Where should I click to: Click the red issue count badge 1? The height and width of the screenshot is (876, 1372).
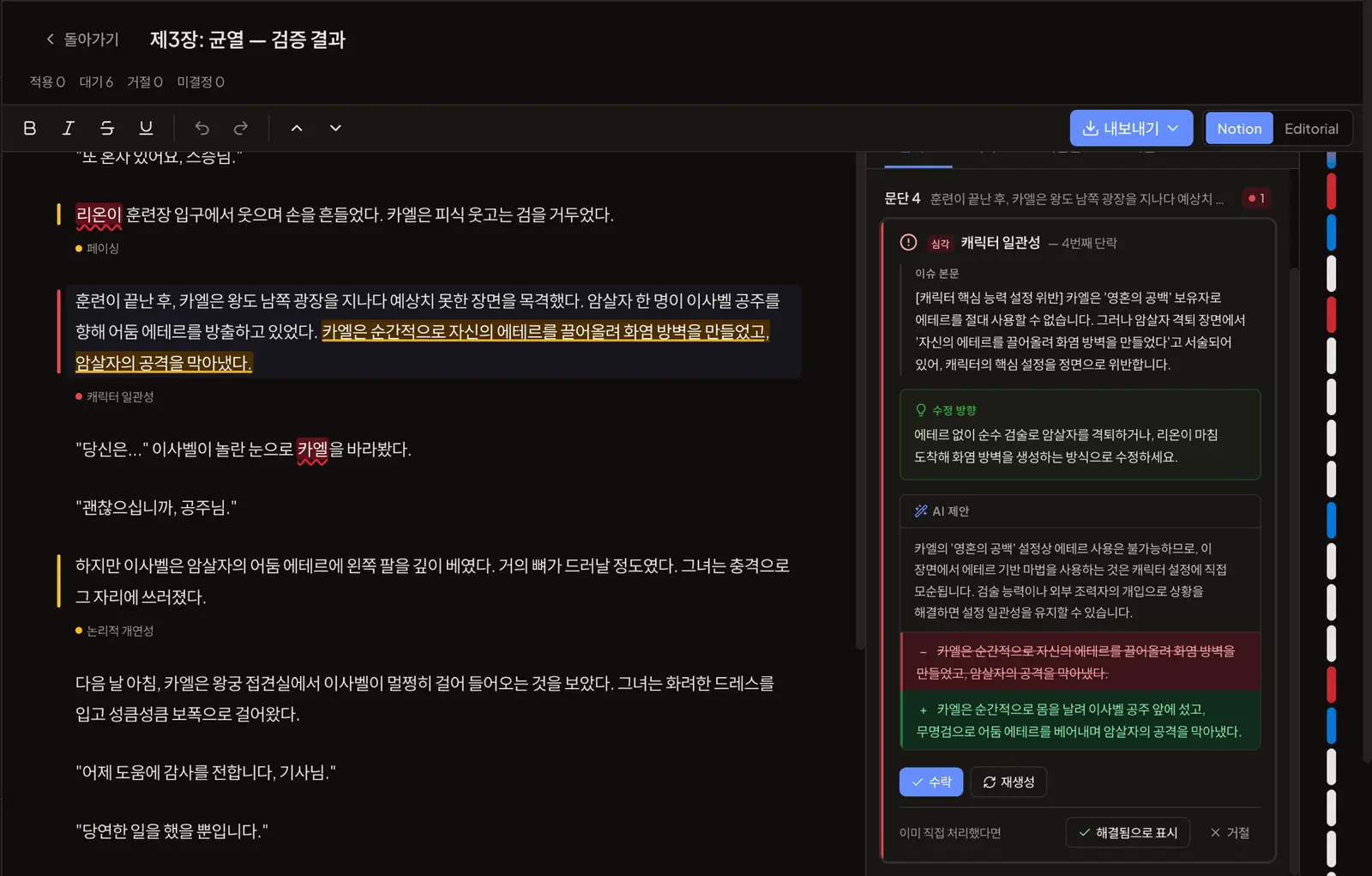[1256, 198]
